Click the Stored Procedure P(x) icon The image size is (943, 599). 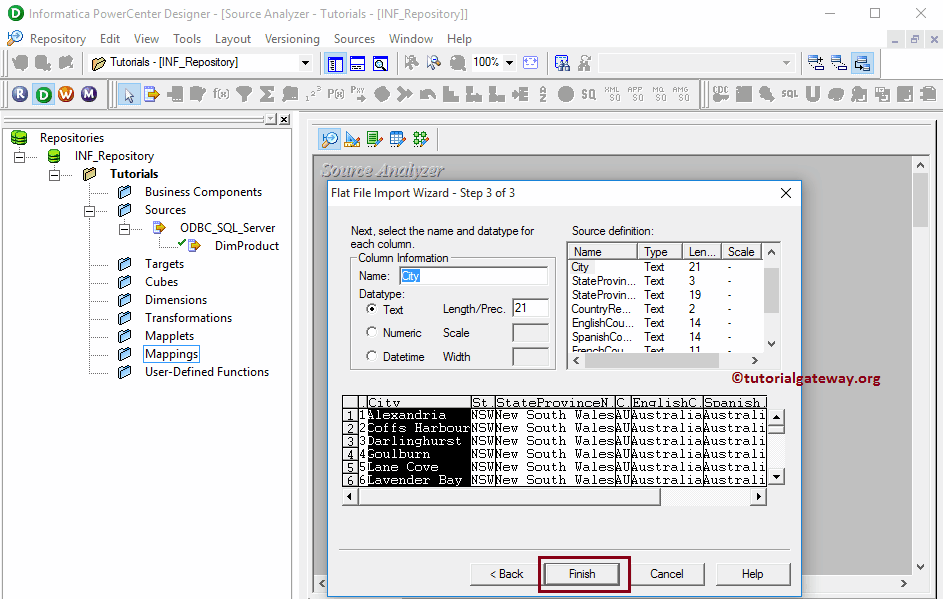tap(336, 94)
